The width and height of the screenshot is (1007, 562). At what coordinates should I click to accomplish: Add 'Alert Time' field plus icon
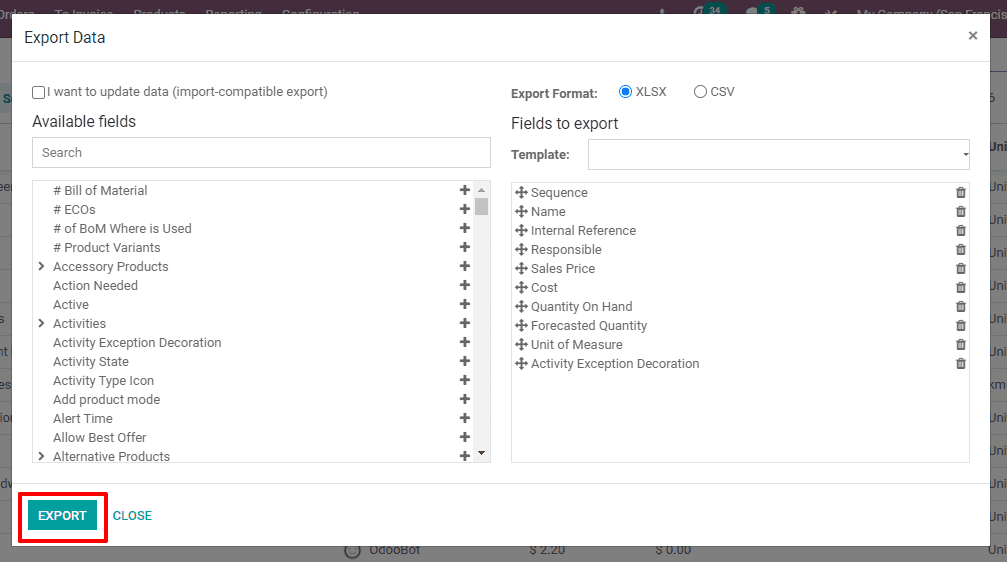(x=465, y=418)
